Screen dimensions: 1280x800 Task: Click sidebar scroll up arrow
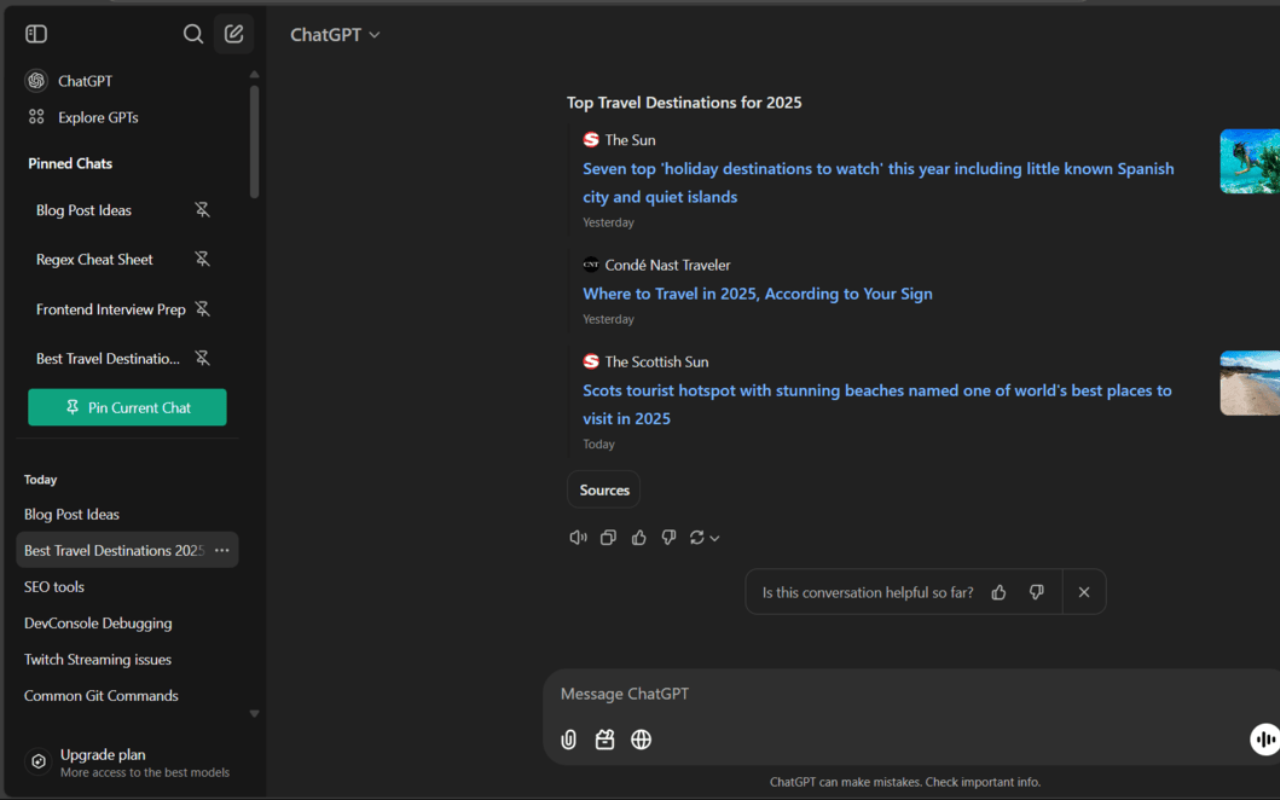pyautogui.click(x=254, y=74)
